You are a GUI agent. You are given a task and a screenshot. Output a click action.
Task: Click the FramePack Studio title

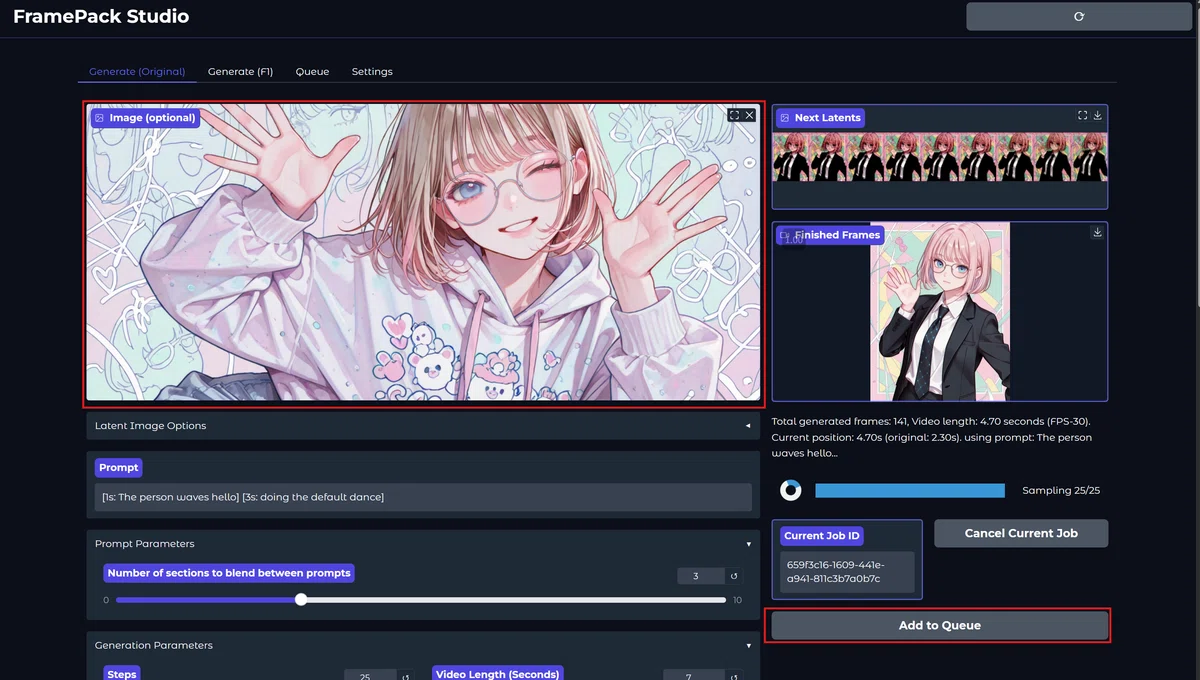(101, 16)
